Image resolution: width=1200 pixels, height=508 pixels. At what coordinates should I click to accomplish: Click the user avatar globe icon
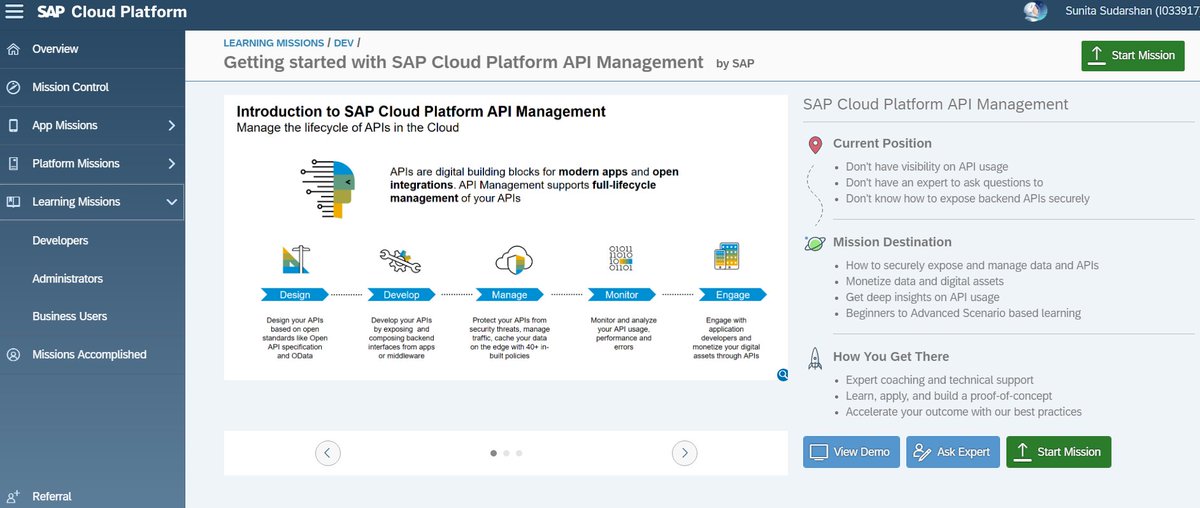[x=1036, y=12]
